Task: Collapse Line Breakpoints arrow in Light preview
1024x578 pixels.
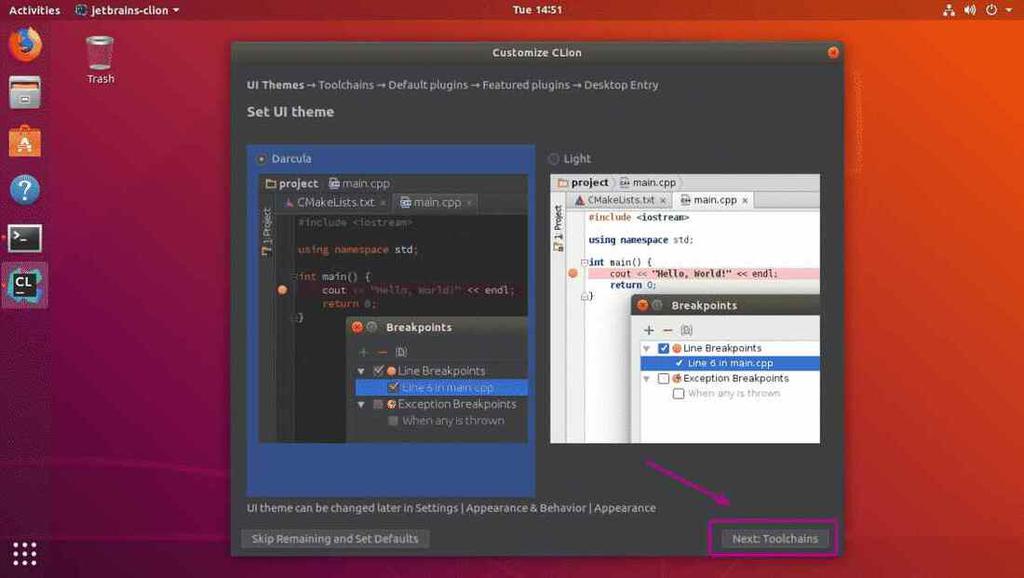Action: pyautogui.click(x=647, y=348)
